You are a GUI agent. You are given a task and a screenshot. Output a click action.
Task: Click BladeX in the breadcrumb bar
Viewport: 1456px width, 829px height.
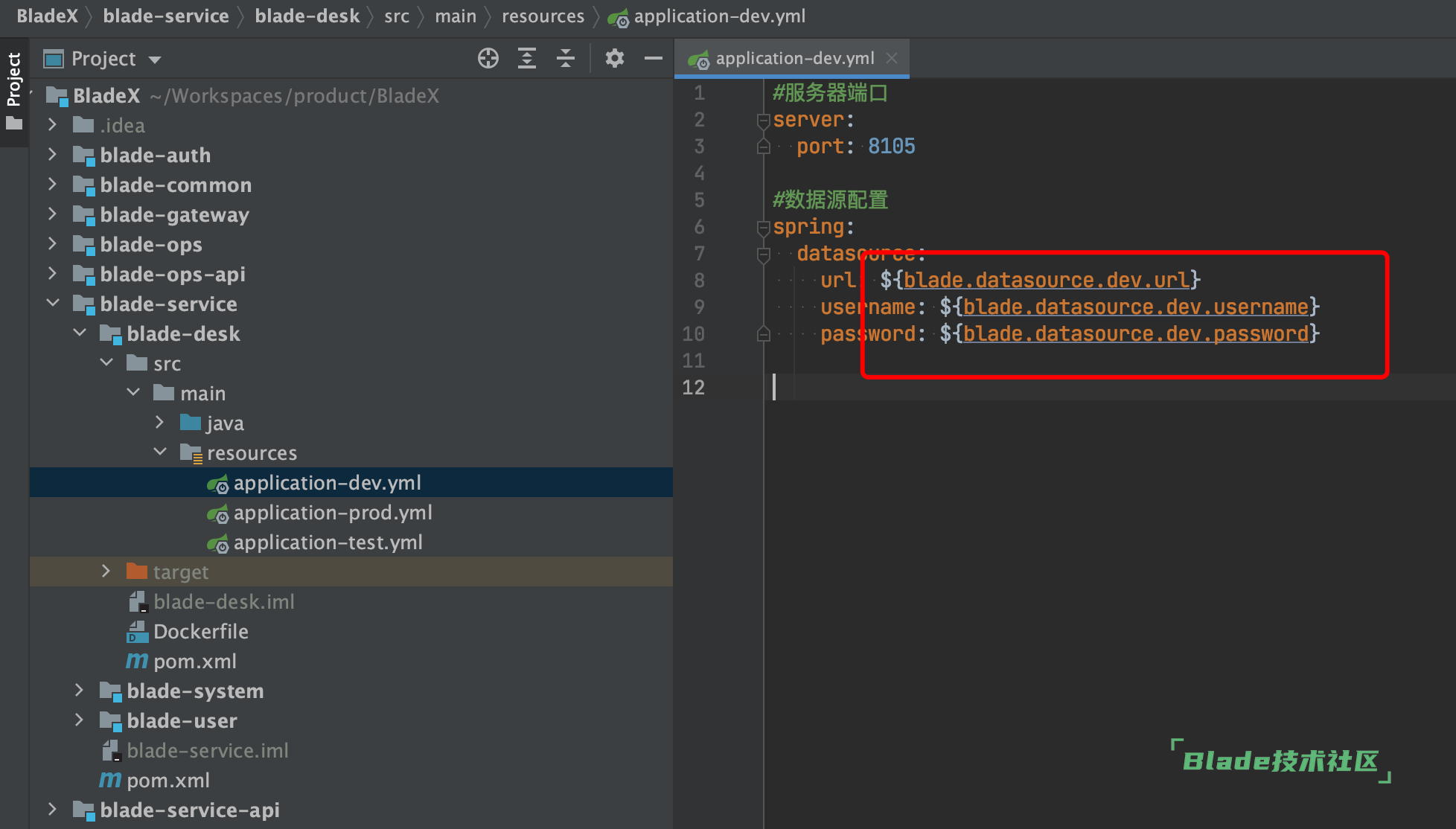click(47, 16)
